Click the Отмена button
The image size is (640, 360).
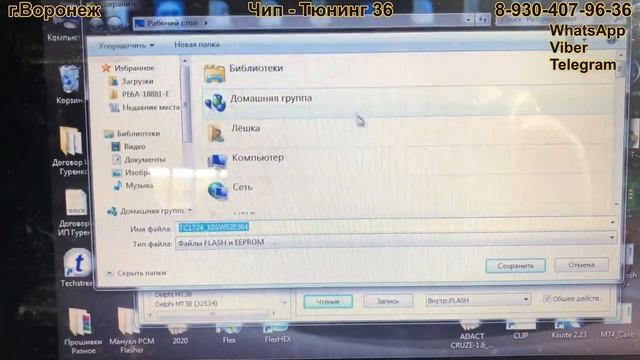pyautogui.click(x=581, y=265)
